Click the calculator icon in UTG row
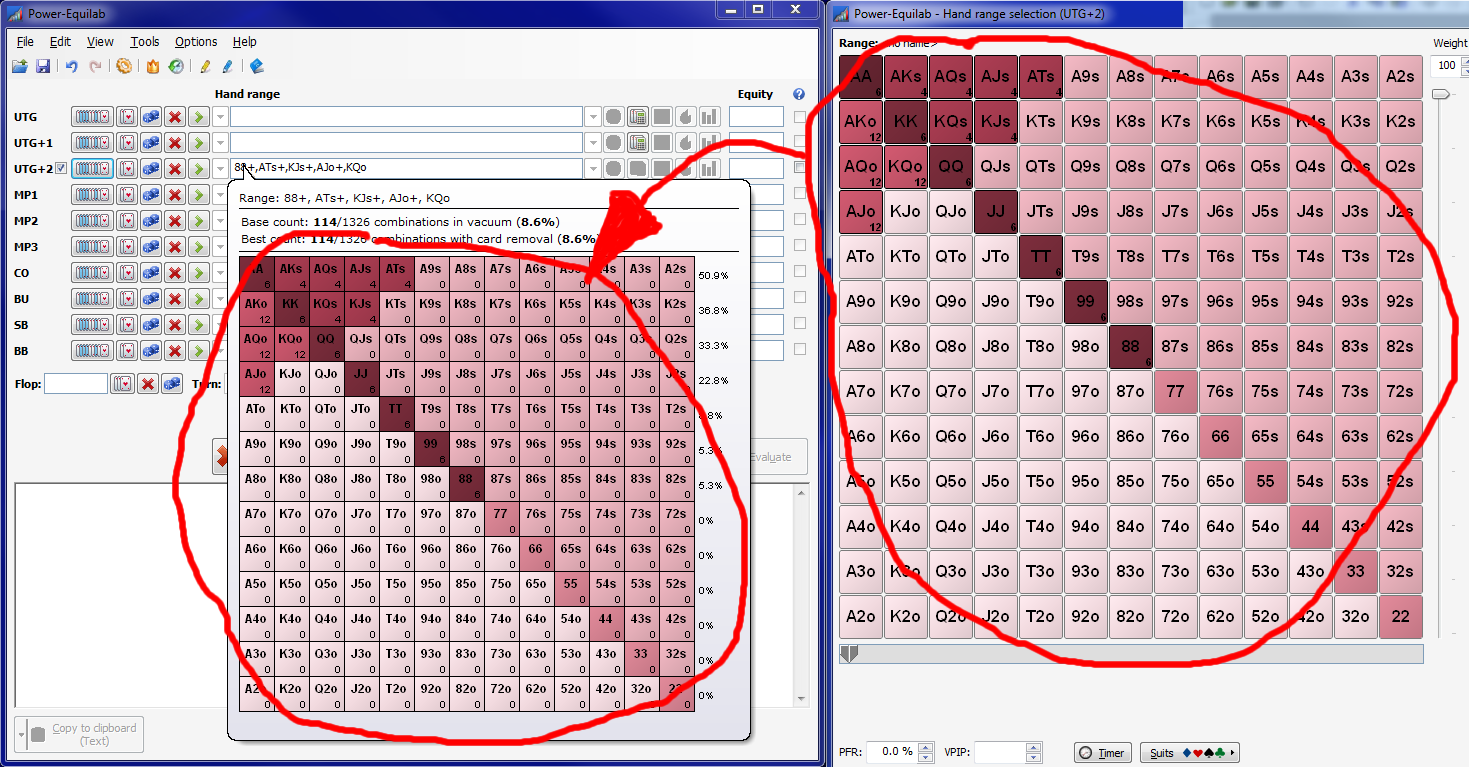 [x=638, y=117]
